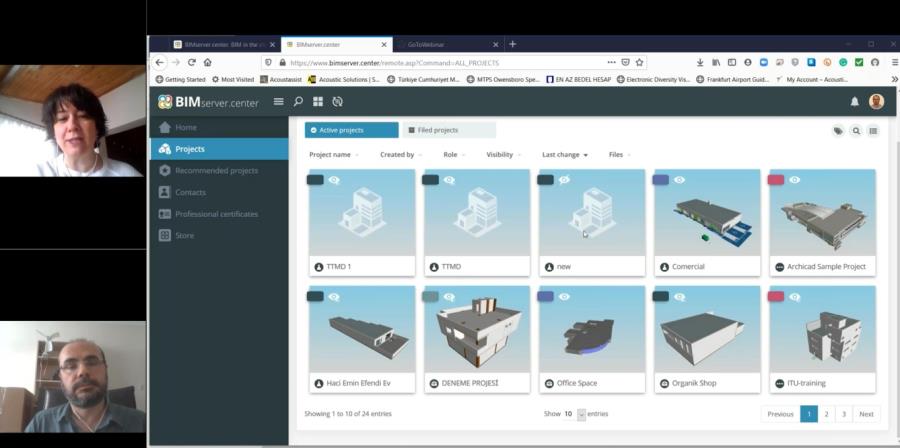Click browser back arrow

[160, 63]
